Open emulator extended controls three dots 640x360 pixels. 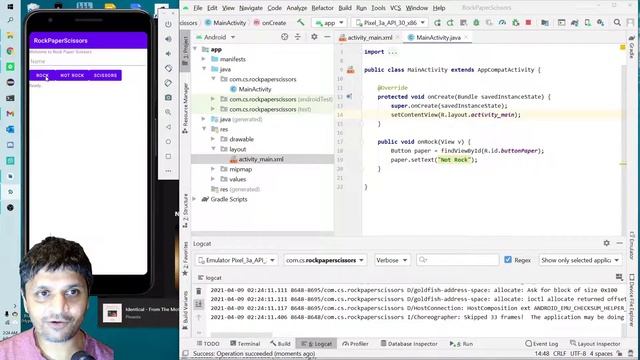[168, 171]
